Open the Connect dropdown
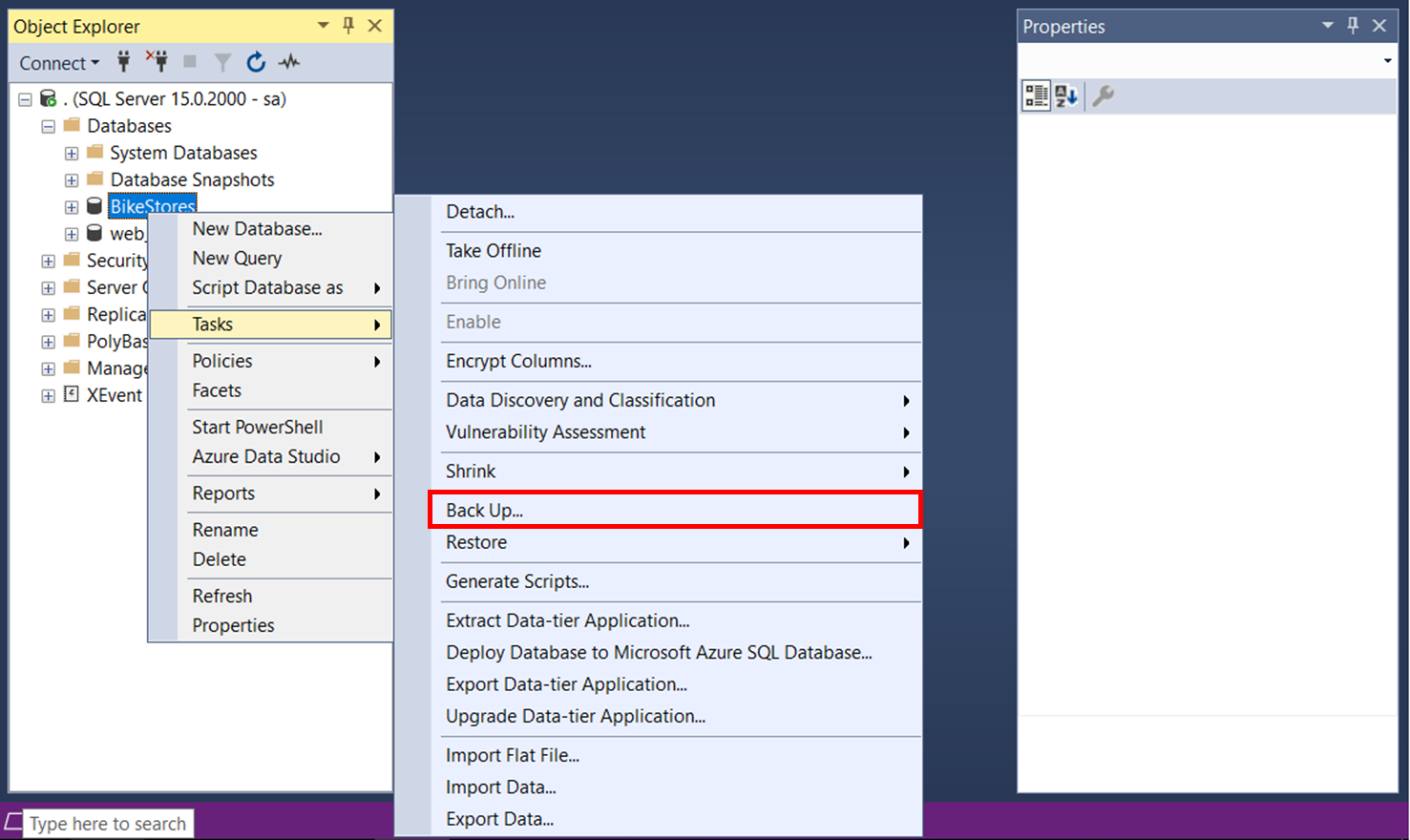The height and width of the screenshot is (840, 1410). (x=59, y=63)
